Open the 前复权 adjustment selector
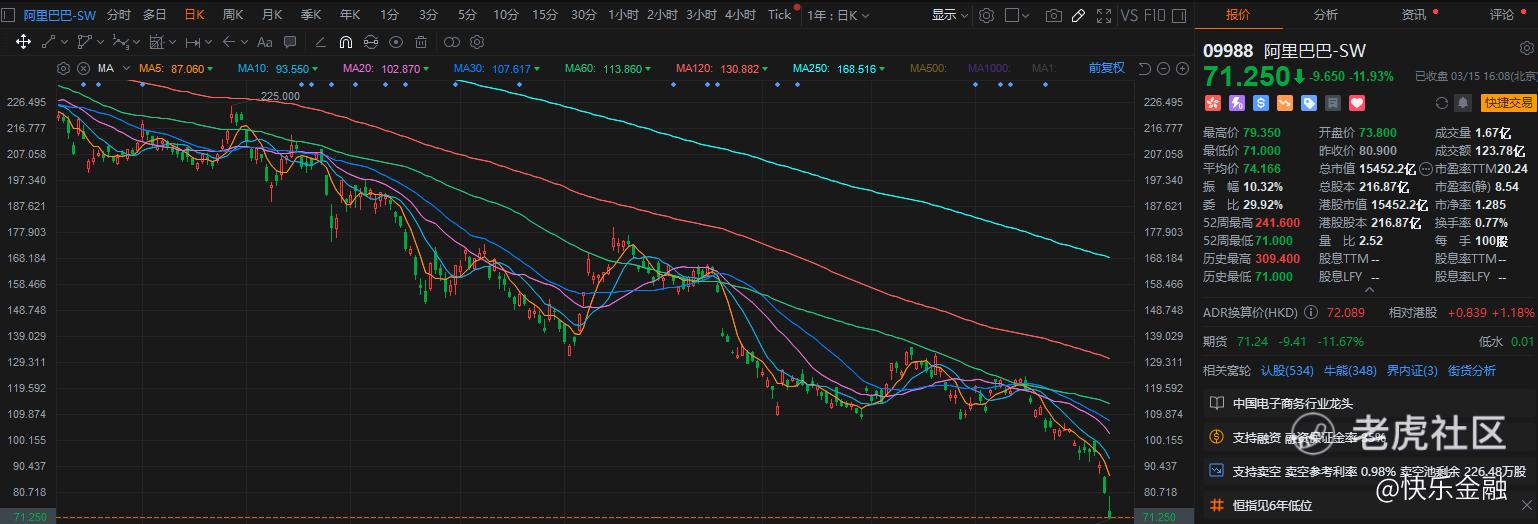This screenshot has width=1538, height=524. [x=1106, y=68]
